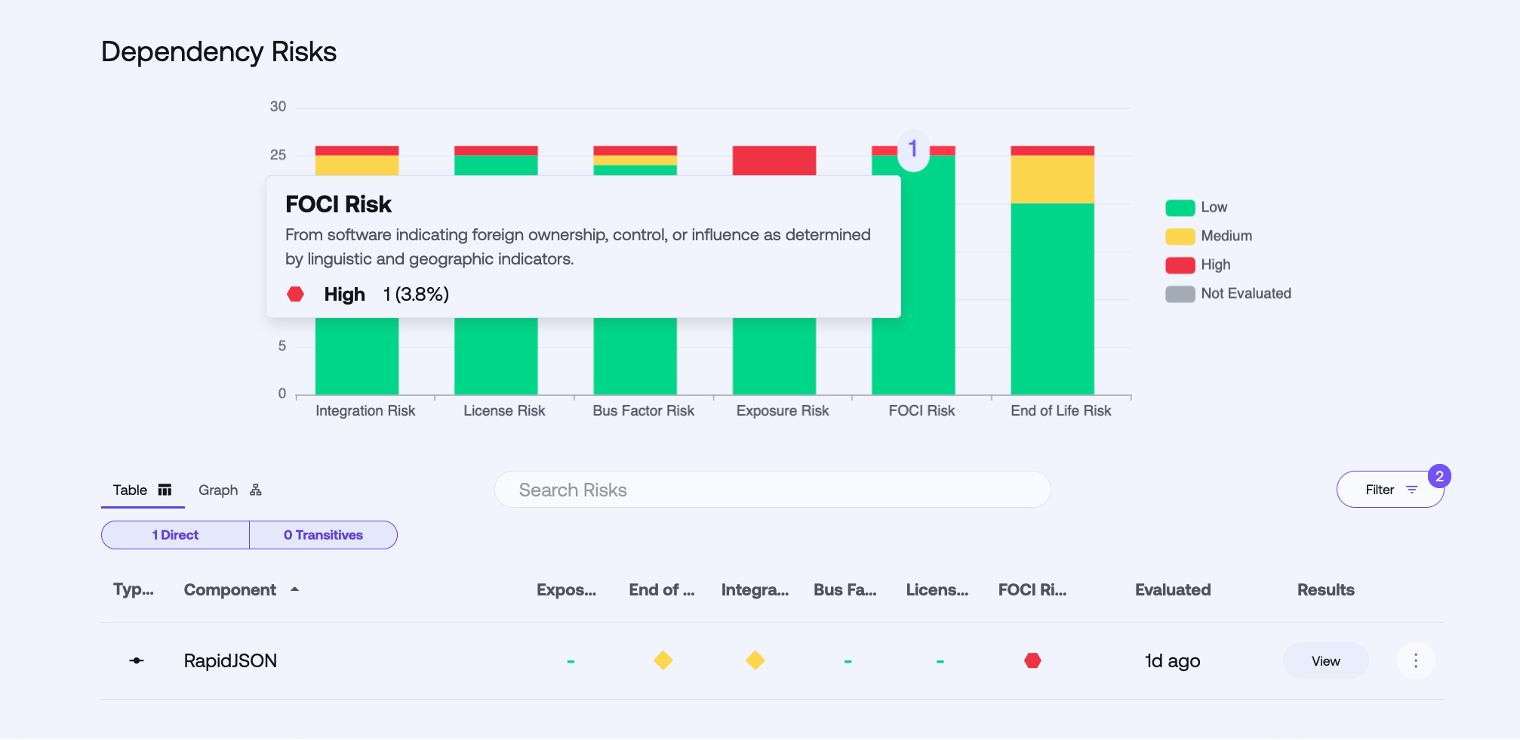Screen dimensions: 1520x740
Task: Select the 0 Transitives filter pill
Action: (x=323, y=535)
